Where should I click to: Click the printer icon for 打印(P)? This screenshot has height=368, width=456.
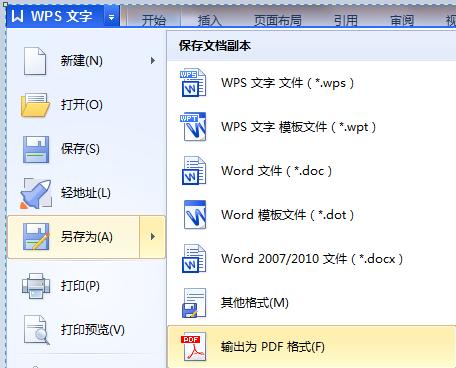click(36, 286)
